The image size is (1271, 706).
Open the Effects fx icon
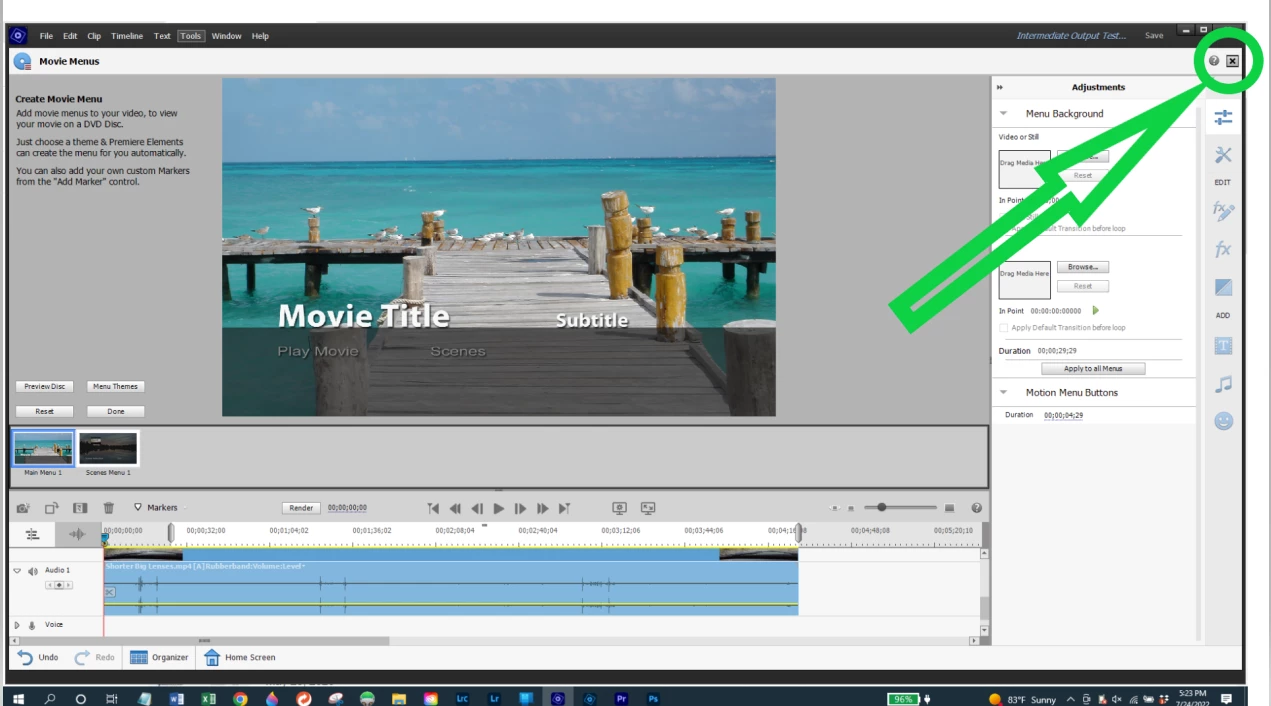1223,250
